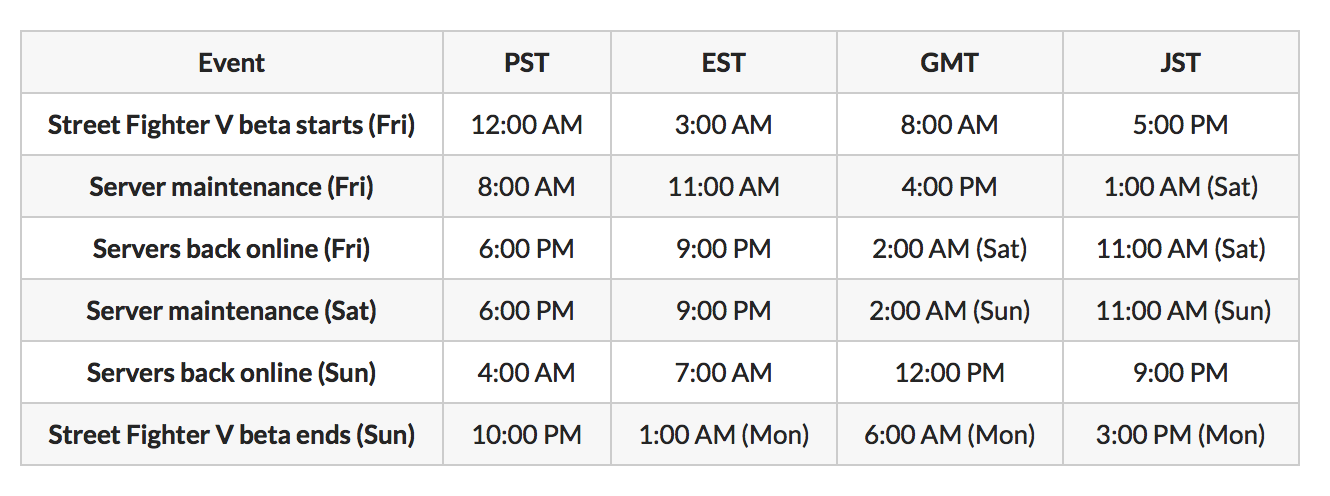Click the 1:00 AM (Mon) EST cell

[723, 435]
